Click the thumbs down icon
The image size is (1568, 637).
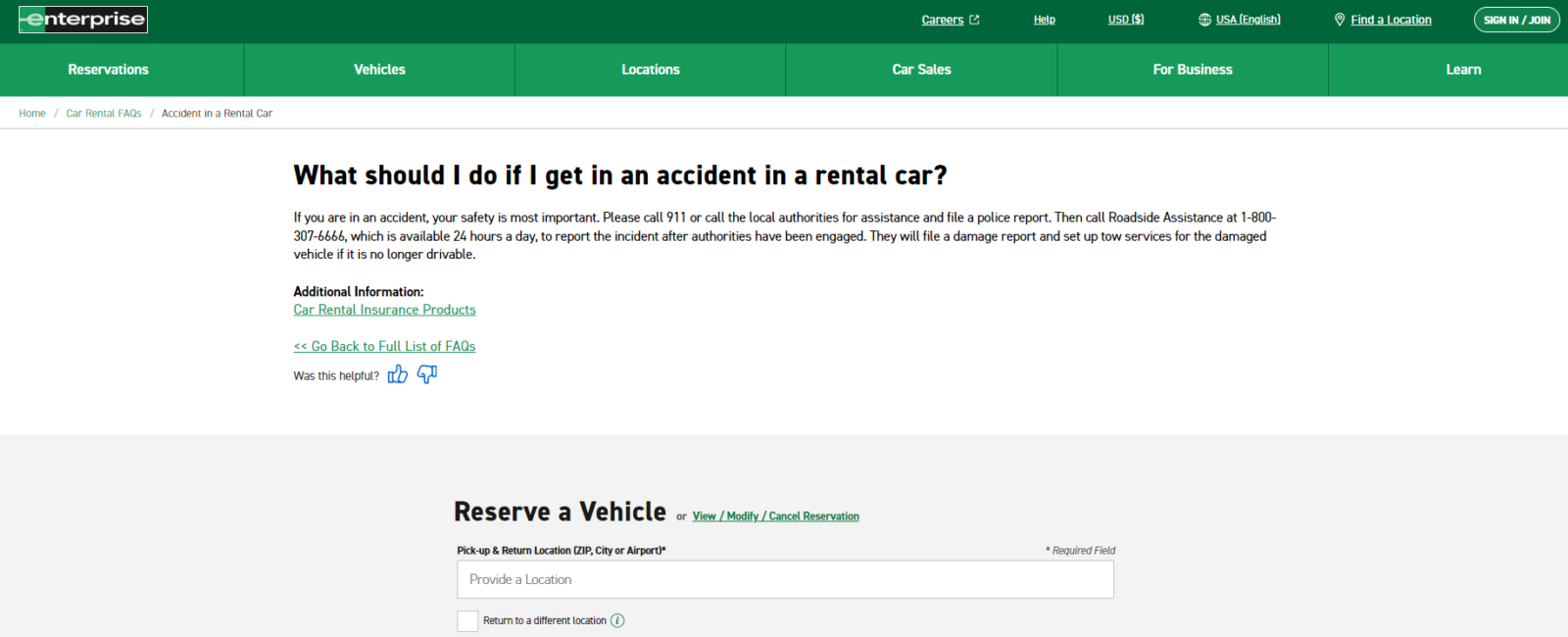point(427,374)
